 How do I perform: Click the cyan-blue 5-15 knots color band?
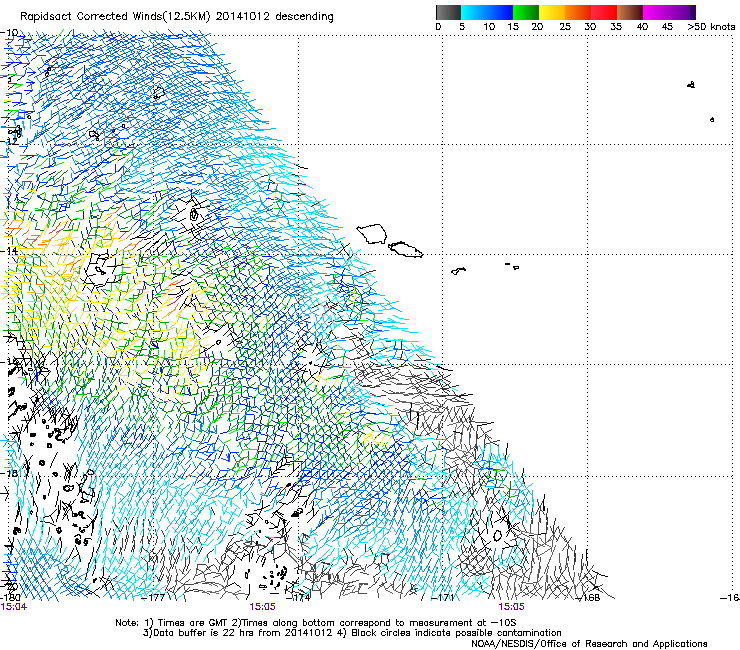click(487, 12)
